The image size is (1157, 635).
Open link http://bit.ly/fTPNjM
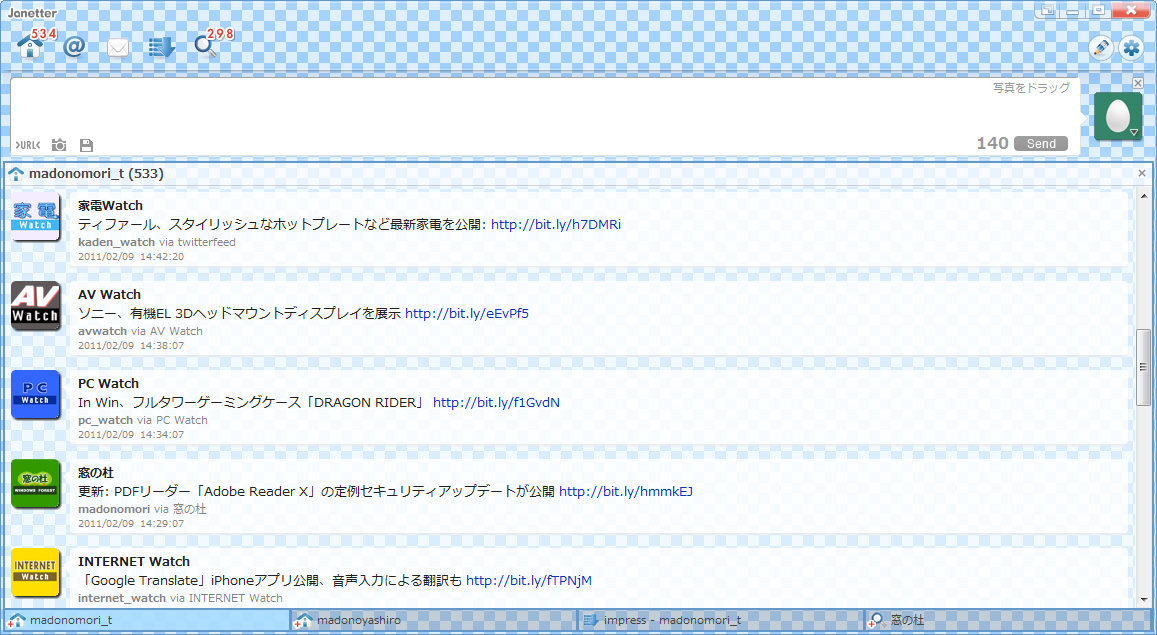click(x=528, y=581)
